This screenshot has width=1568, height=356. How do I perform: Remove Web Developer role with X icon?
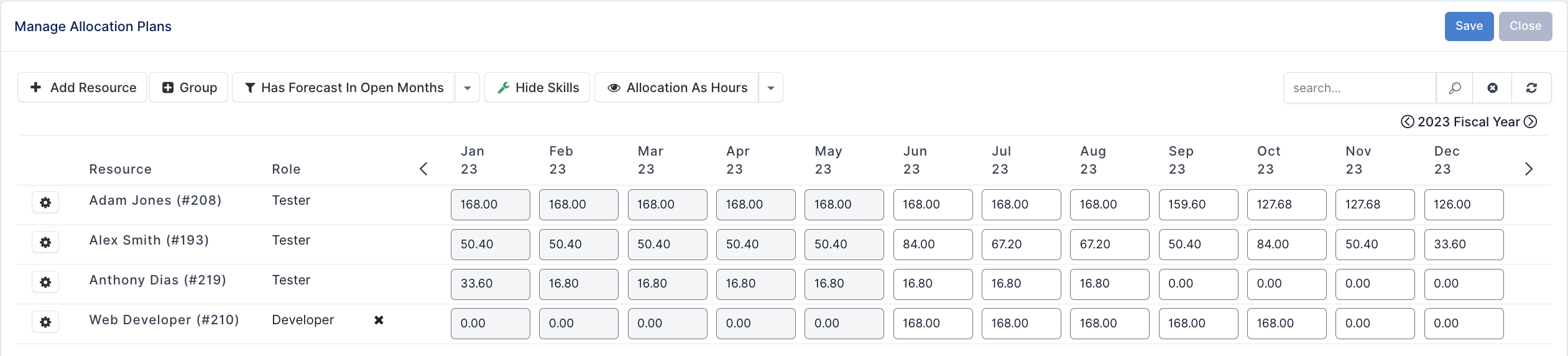379,320
